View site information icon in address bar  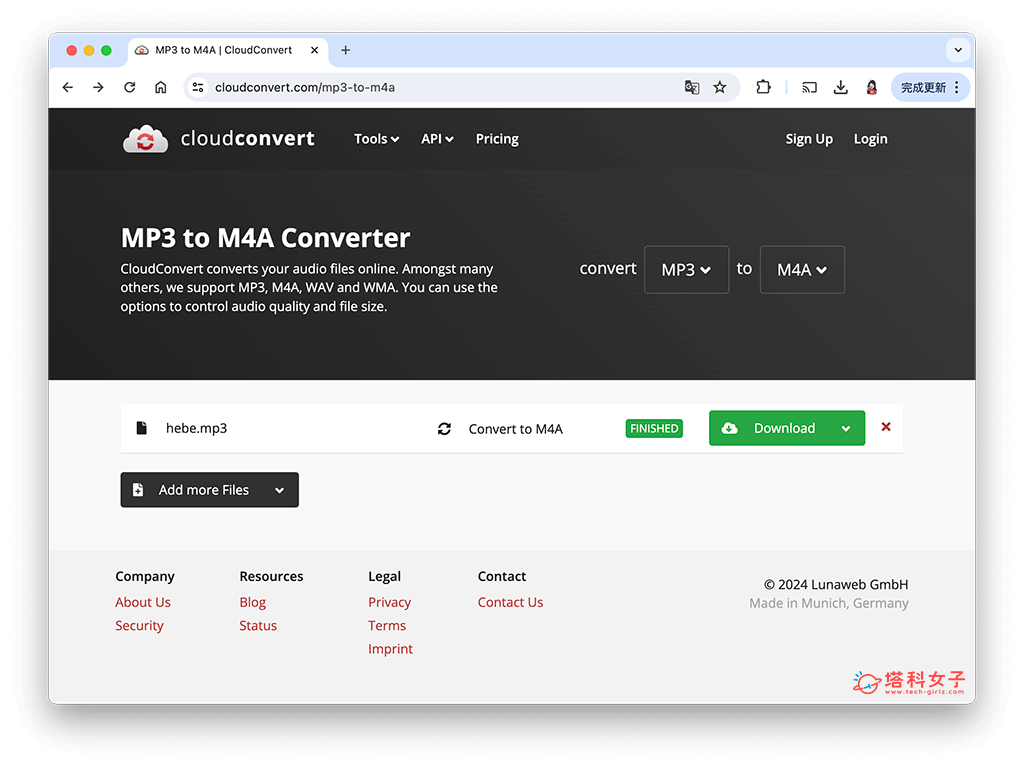(x=198, y=88)
